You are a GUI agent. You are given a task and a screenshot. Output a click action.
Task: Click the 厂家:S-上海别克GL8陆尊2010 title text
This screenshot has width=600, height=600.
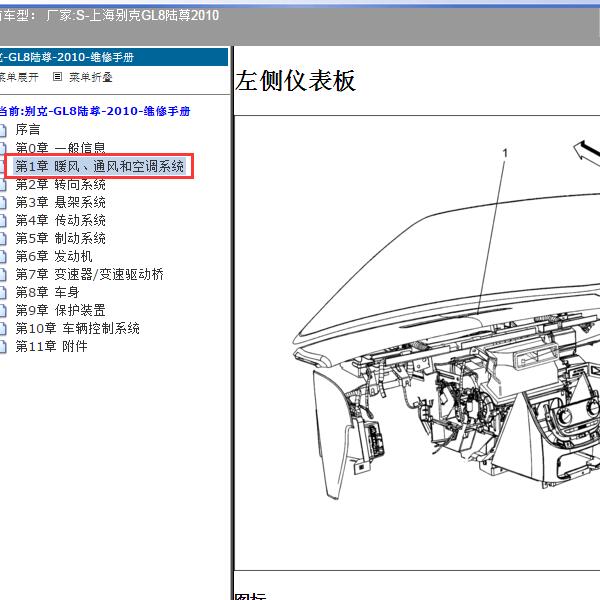pyautogui.click(x=132, y=16)
